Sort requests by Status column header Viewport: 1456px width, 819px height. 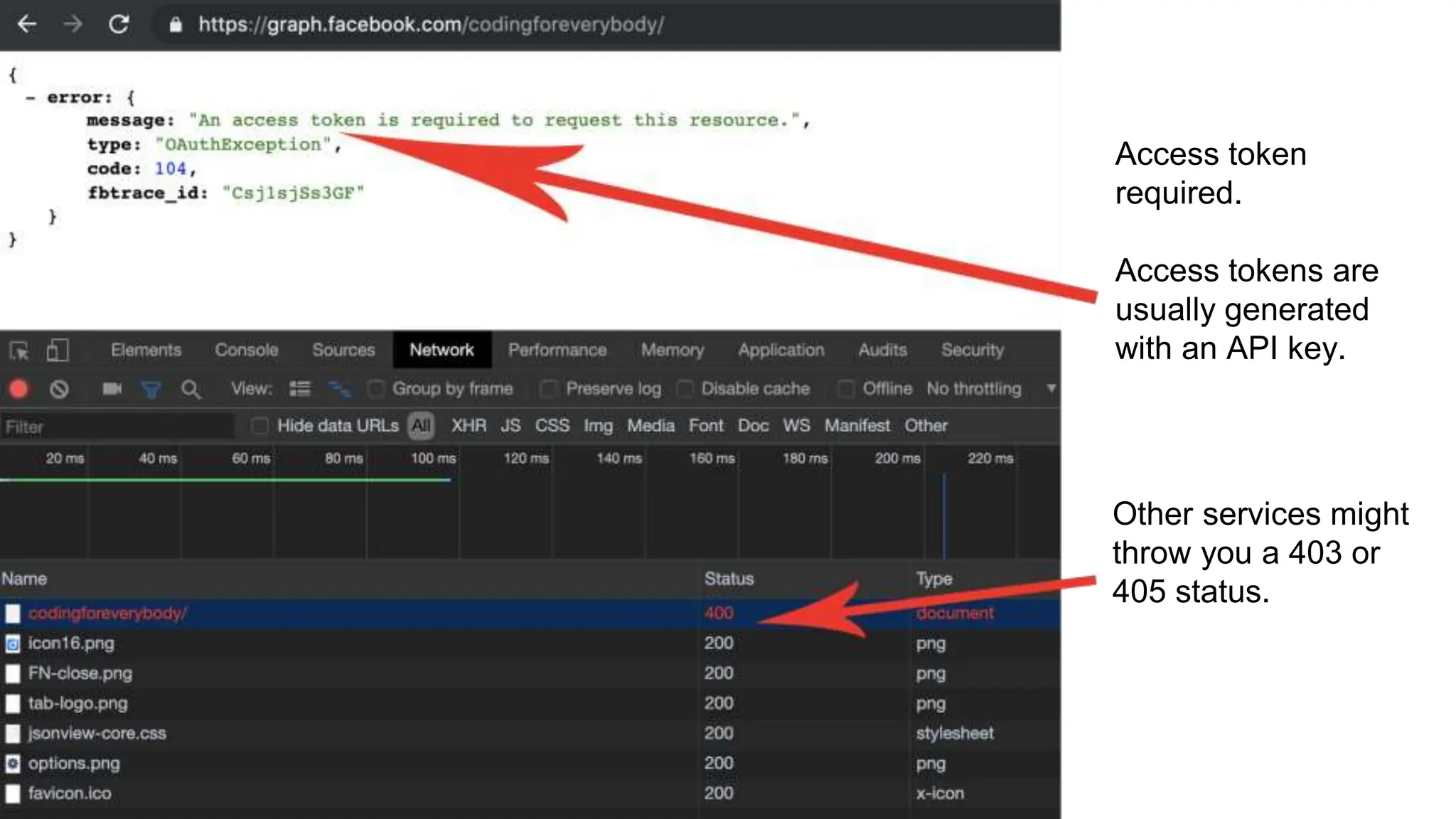pos(729,579)
